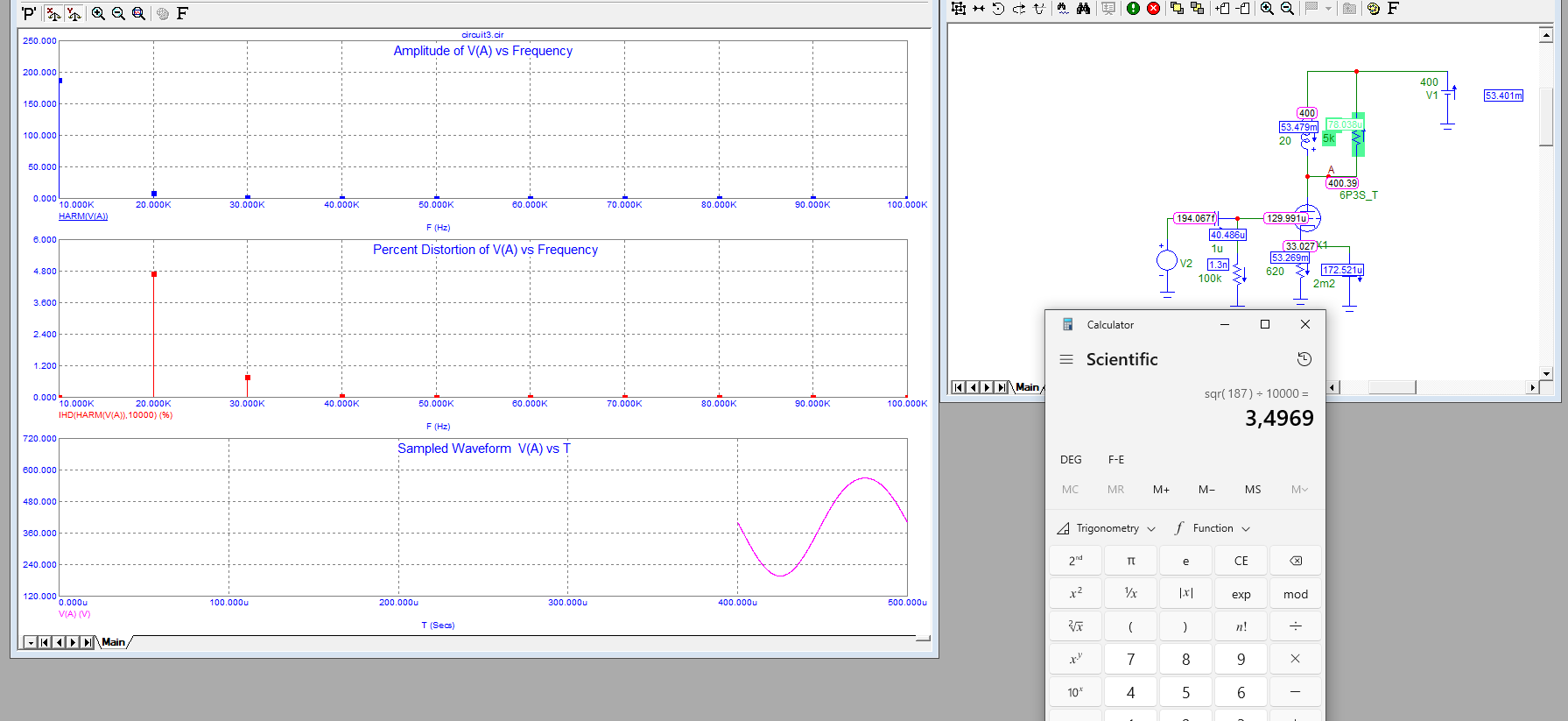The width and height of the screenshot is (1568, 721).
Task: Zoom in on the analysis plot window
Action: tap(98, 13)
